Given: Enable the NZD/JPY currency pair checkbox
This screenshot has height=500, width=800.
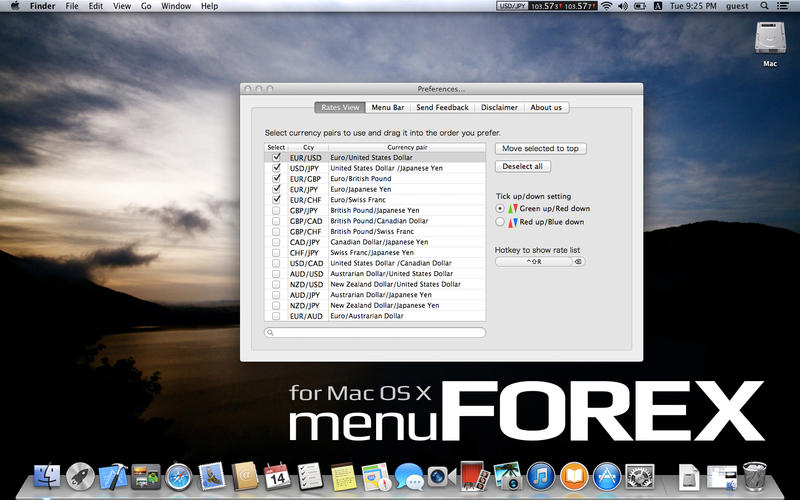Looking at the screenshot, I should point(276,305).
